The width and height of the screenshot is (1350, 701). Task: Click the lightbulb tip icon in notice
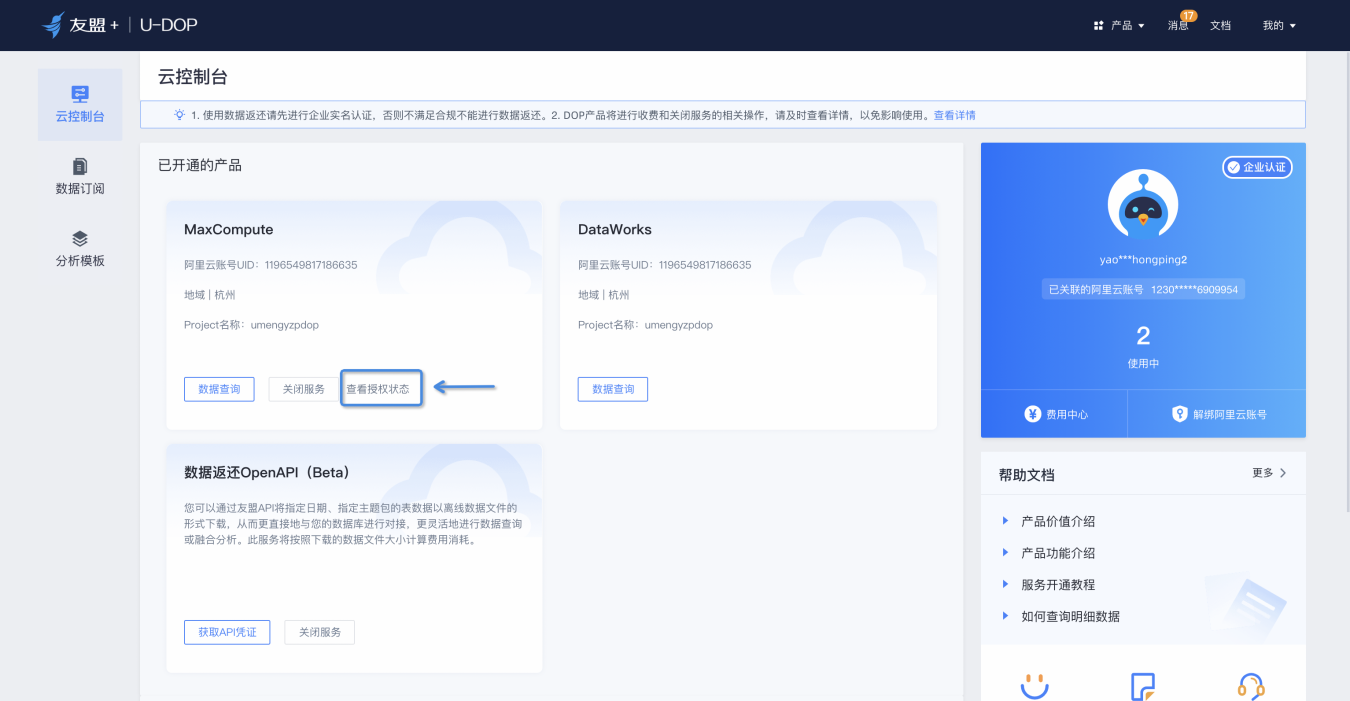pos(180,115)
